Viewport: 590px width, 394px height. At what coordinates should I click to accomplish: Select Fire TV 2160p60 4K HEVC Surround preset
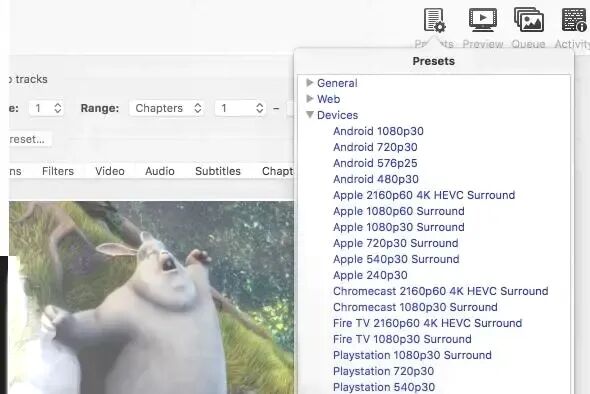click(x=427, y=323)
